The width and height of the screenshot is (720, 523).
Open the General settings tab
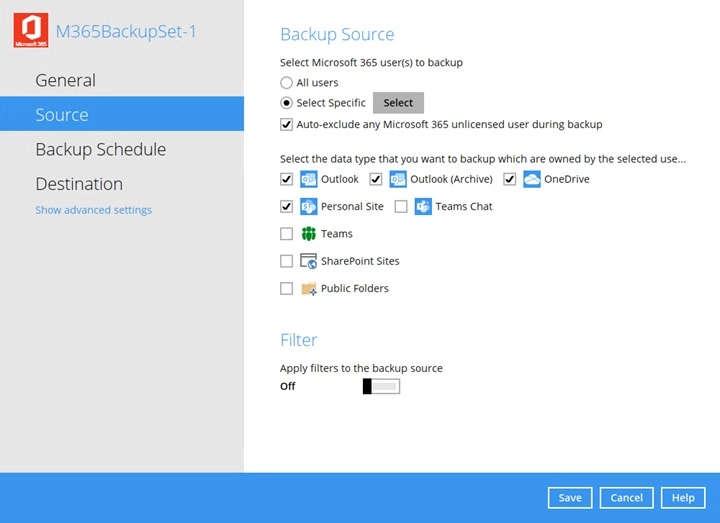(x=122, y=80)
